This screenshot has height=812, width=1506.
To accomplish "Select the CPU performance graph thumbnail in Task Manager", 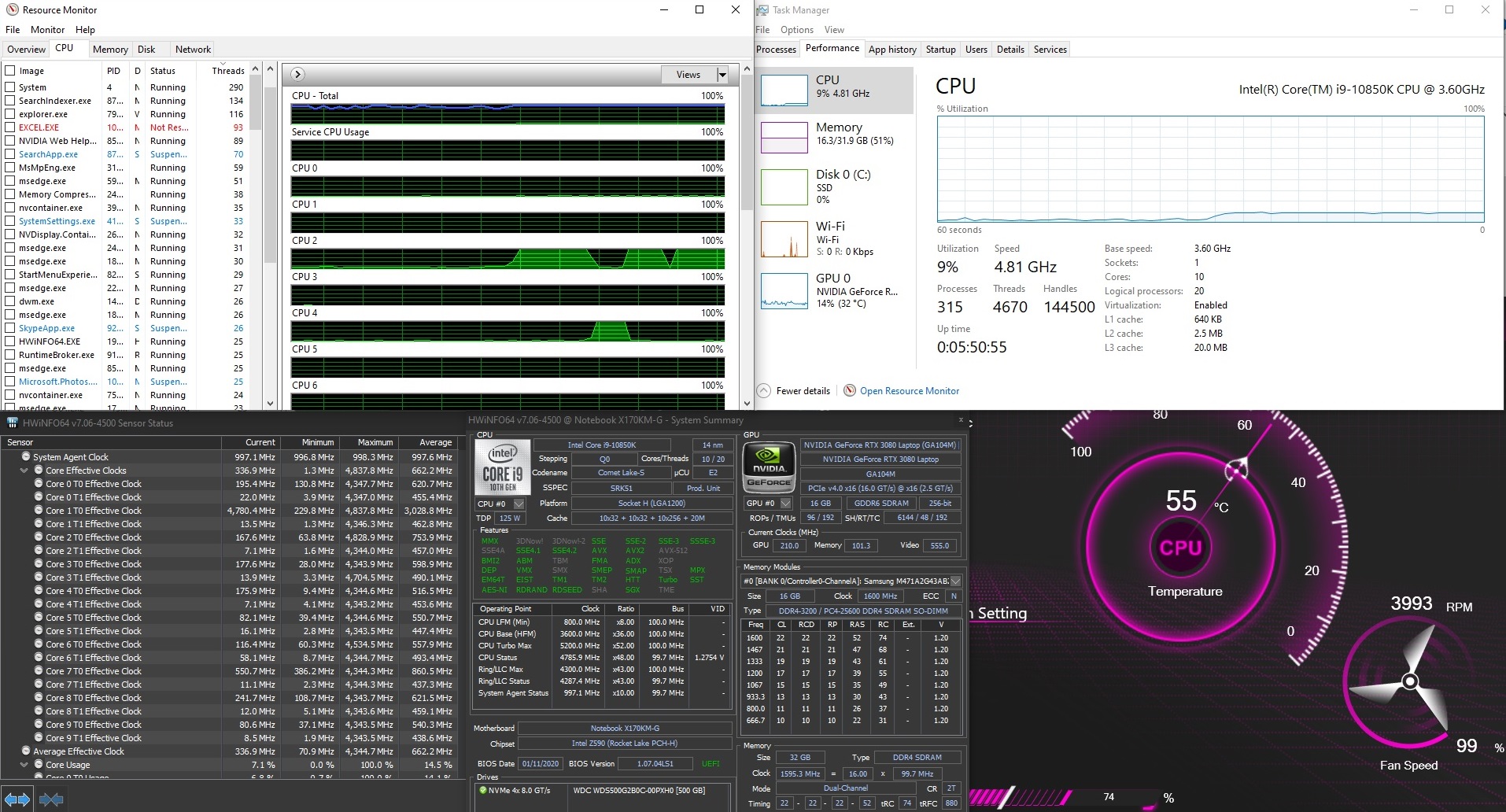I will (784, 90).
